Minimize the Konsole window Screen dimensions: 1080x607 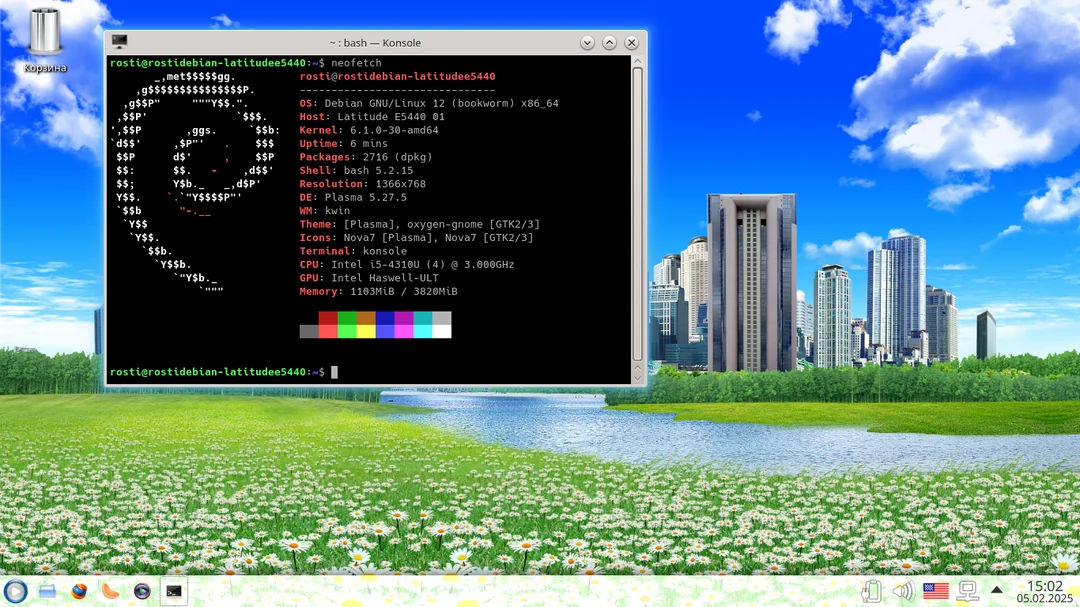(587, 43)
